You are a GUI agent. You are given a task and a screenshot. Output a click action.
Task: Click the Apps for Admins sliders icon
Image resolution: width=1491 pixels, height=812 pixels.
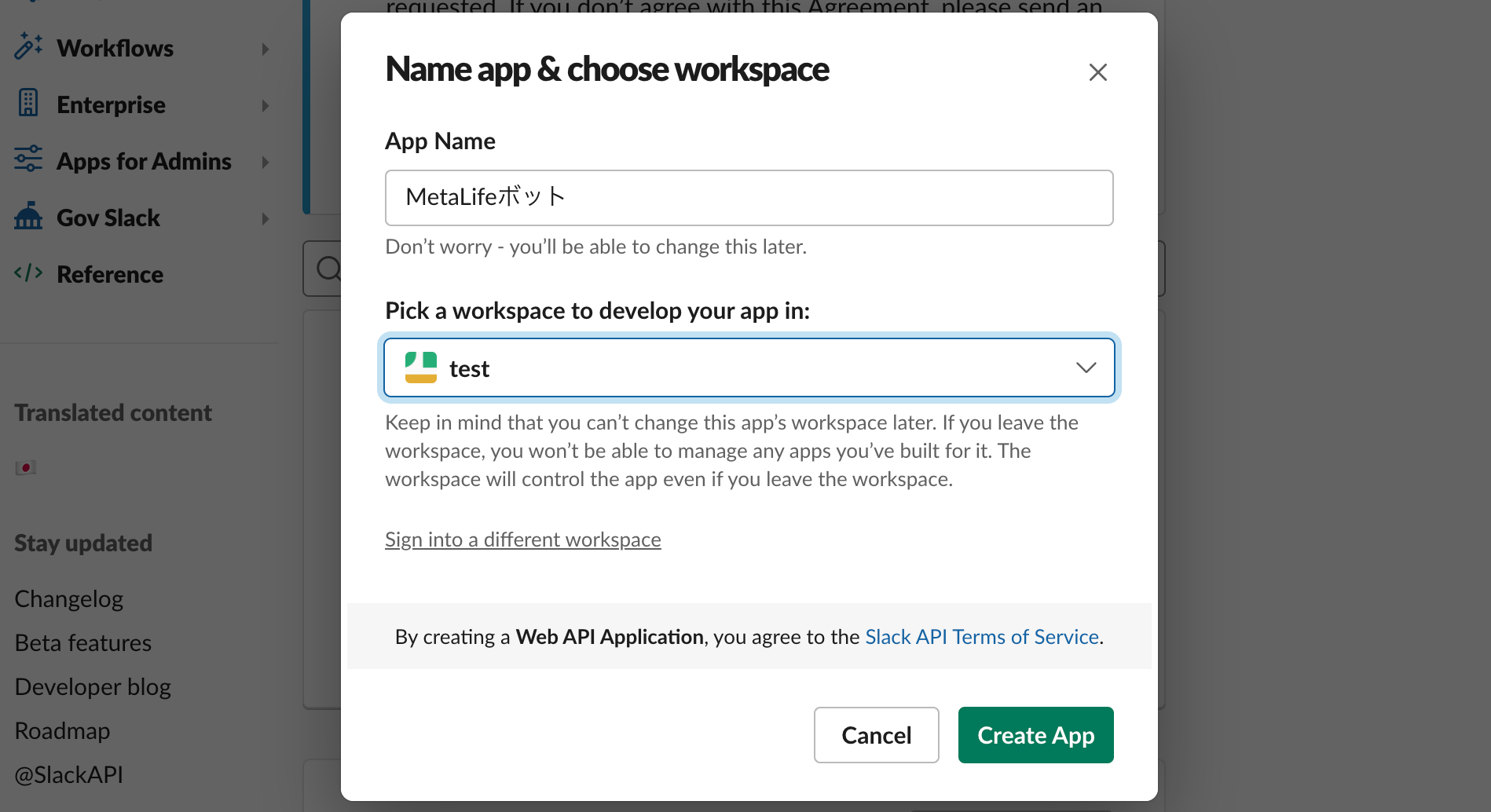coord(28,159)
